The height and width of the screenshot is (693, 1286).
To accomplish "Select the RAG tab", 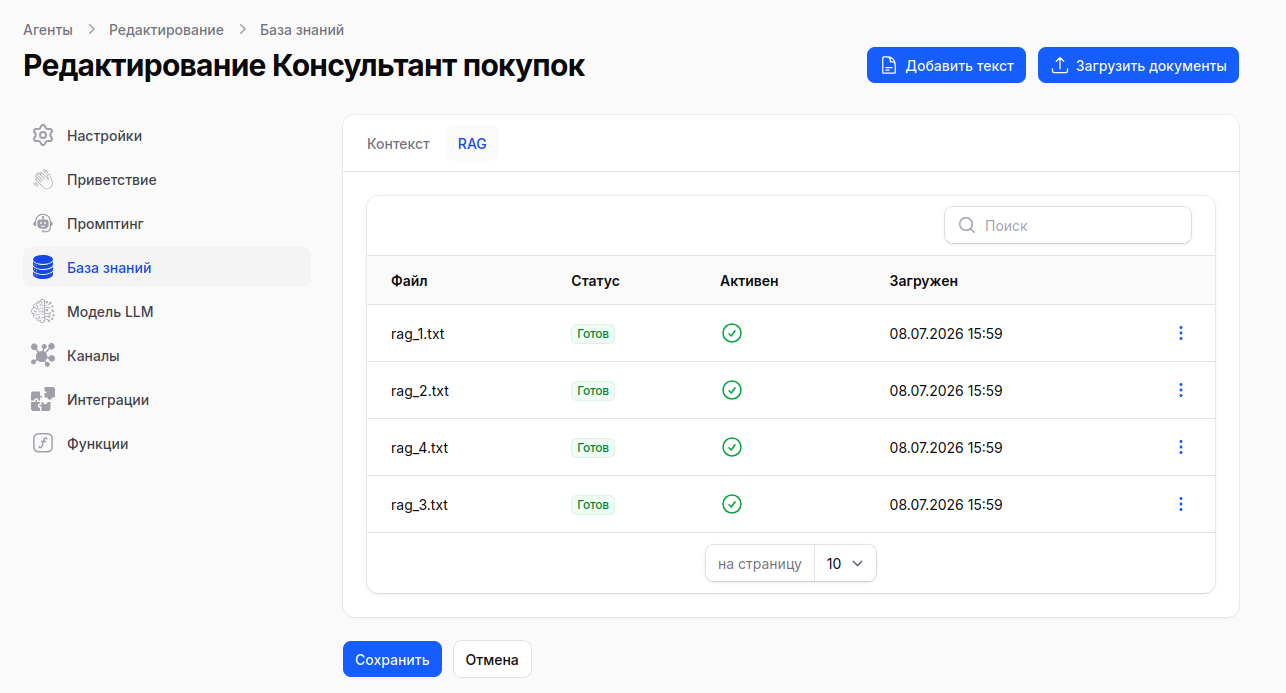I will [x=472, y=144].
